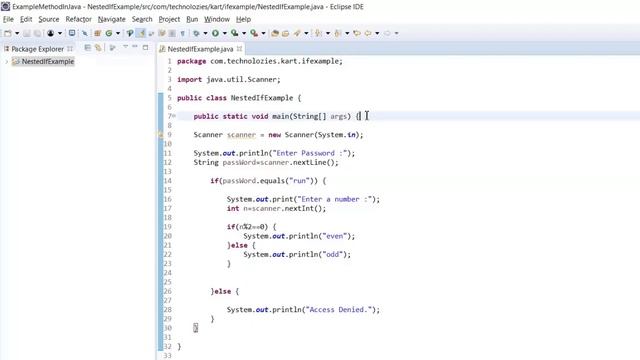Click the Debug bug icon
This screenshot has width=640, height=360.
pyautogui.click(x=196, y=33)
